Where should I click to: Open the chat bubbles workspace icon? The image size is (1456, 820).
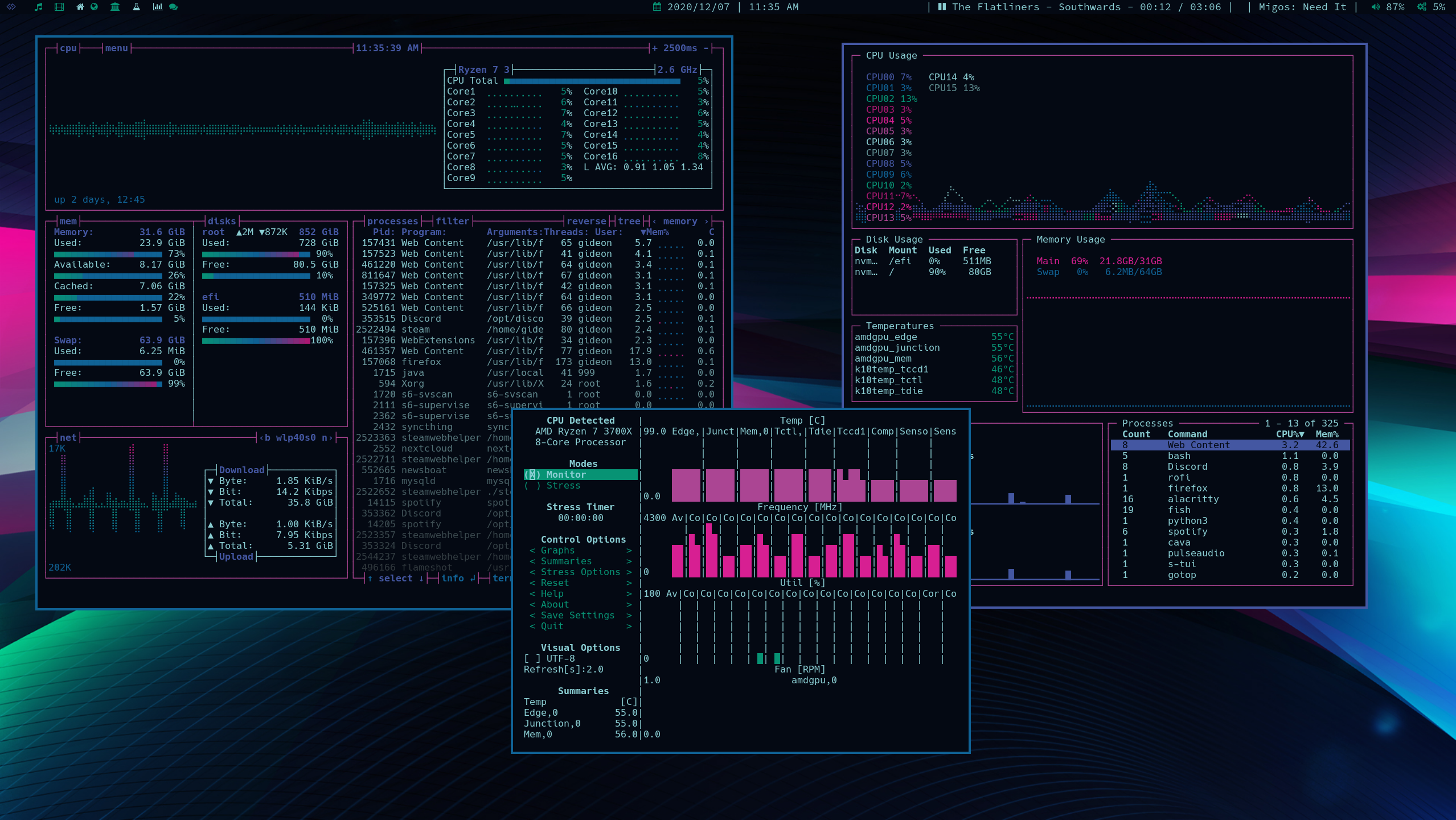pyautogui.click(x=174, y=7)
